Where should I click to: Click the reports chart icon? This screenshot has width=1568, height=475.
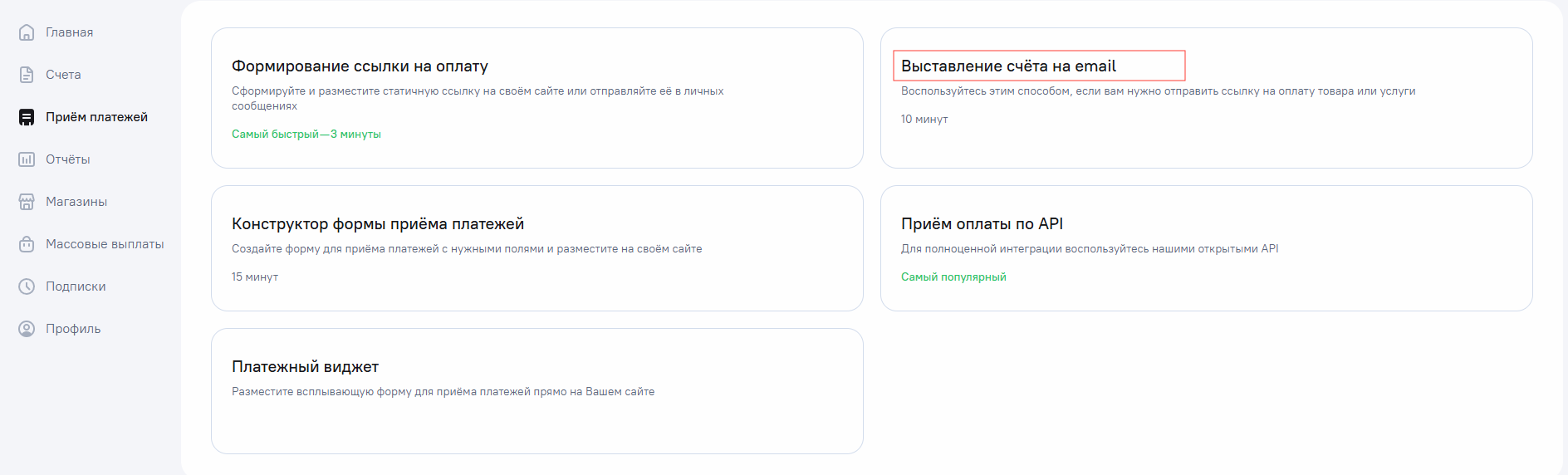point(27,159)
